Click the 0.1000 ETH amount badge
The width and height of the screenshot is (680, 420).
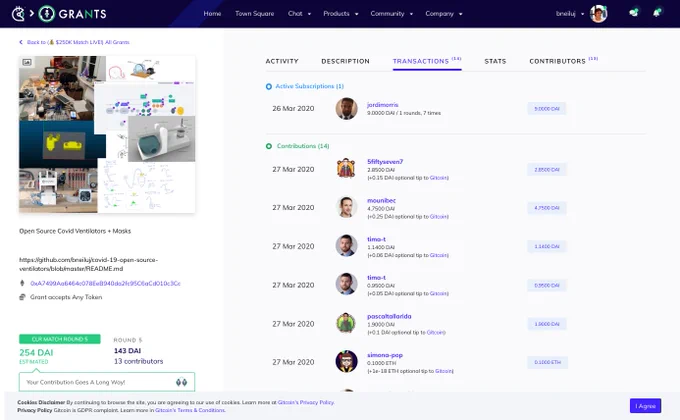pyautogui.click(x=547, y=362)
